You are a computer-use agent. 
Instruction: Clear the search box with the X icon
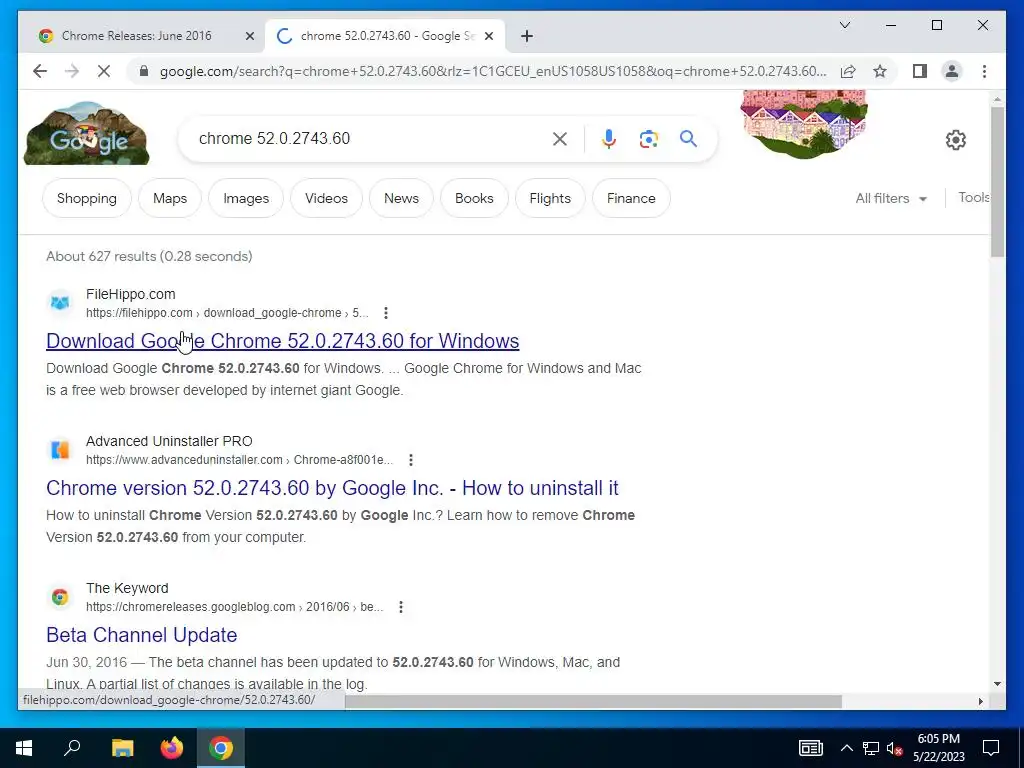[x=560, y=138]
